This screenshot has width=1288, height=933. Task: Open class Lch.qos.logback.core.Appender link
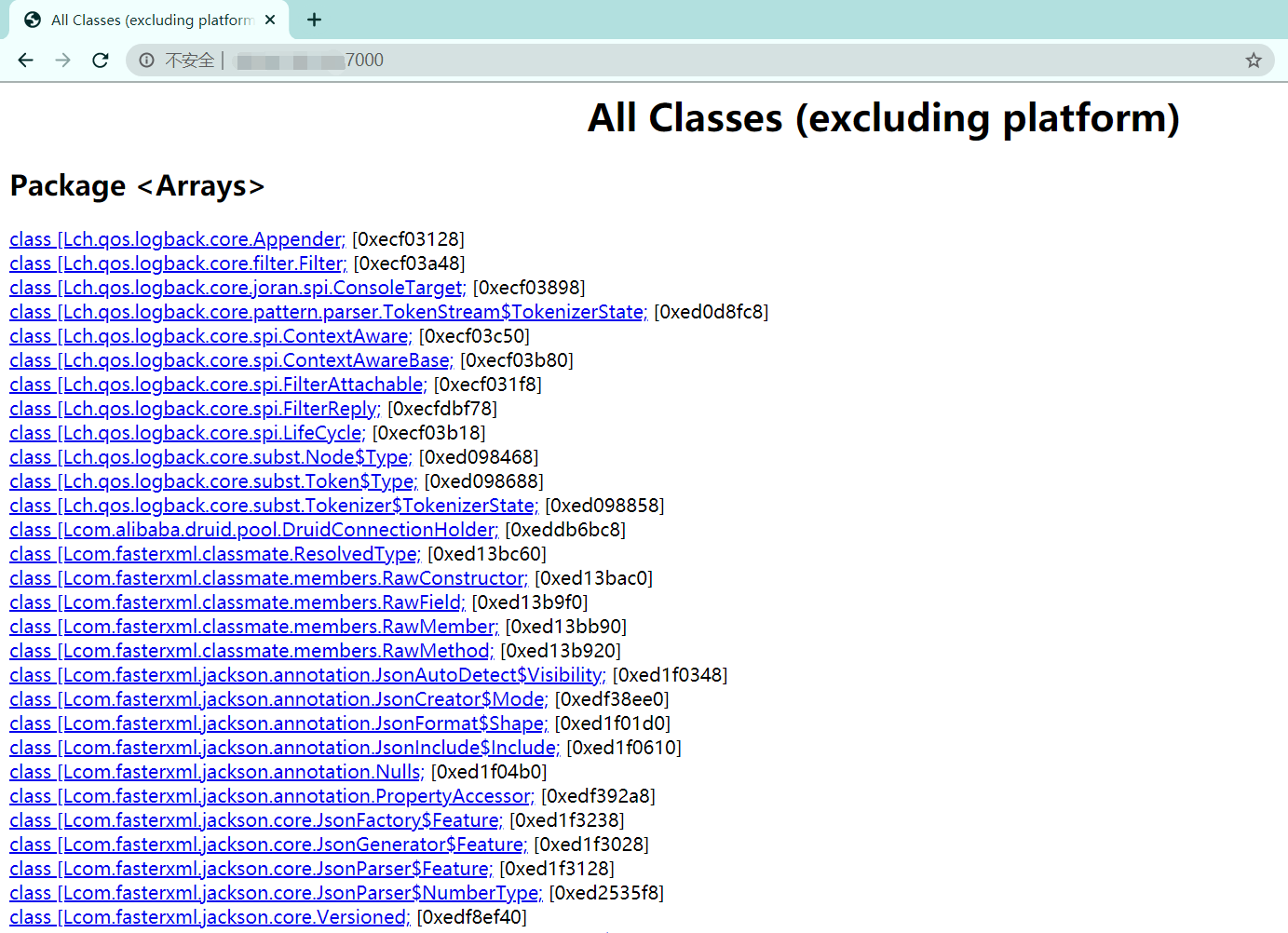pos(177,239)
